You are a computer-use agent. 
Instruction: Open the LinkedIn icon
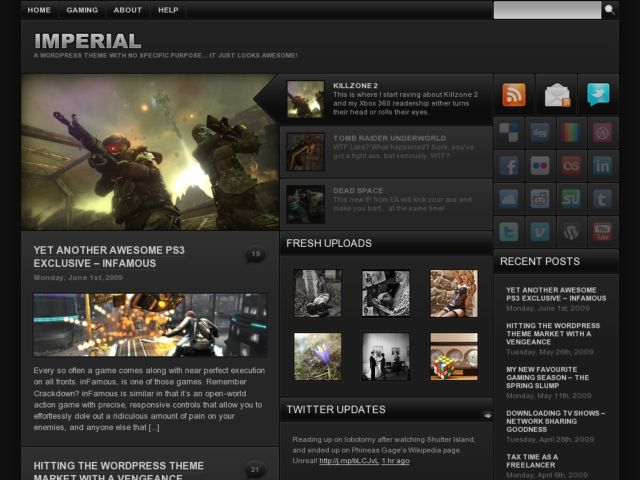click(x=602, y=166)
